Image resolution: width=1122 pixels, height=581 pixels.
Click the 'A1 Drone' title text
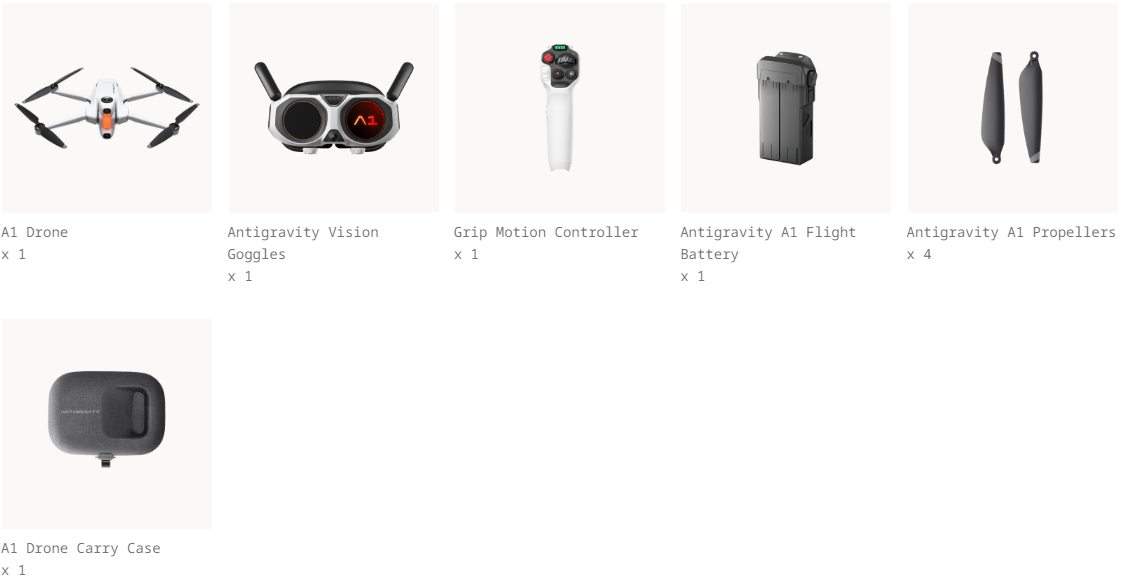34,233
